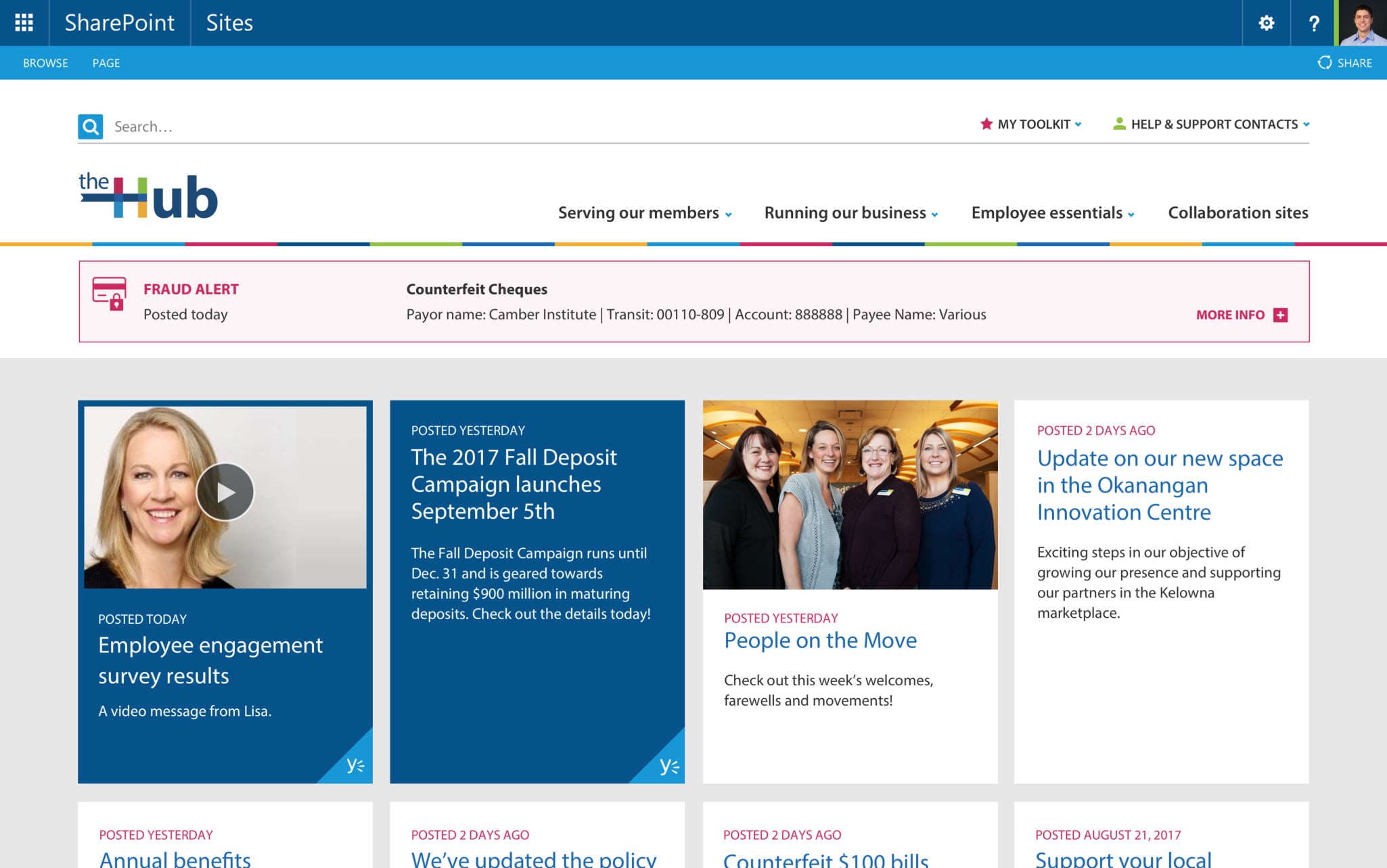Switch to the Page ribbon tab

[x=106, y=63]
